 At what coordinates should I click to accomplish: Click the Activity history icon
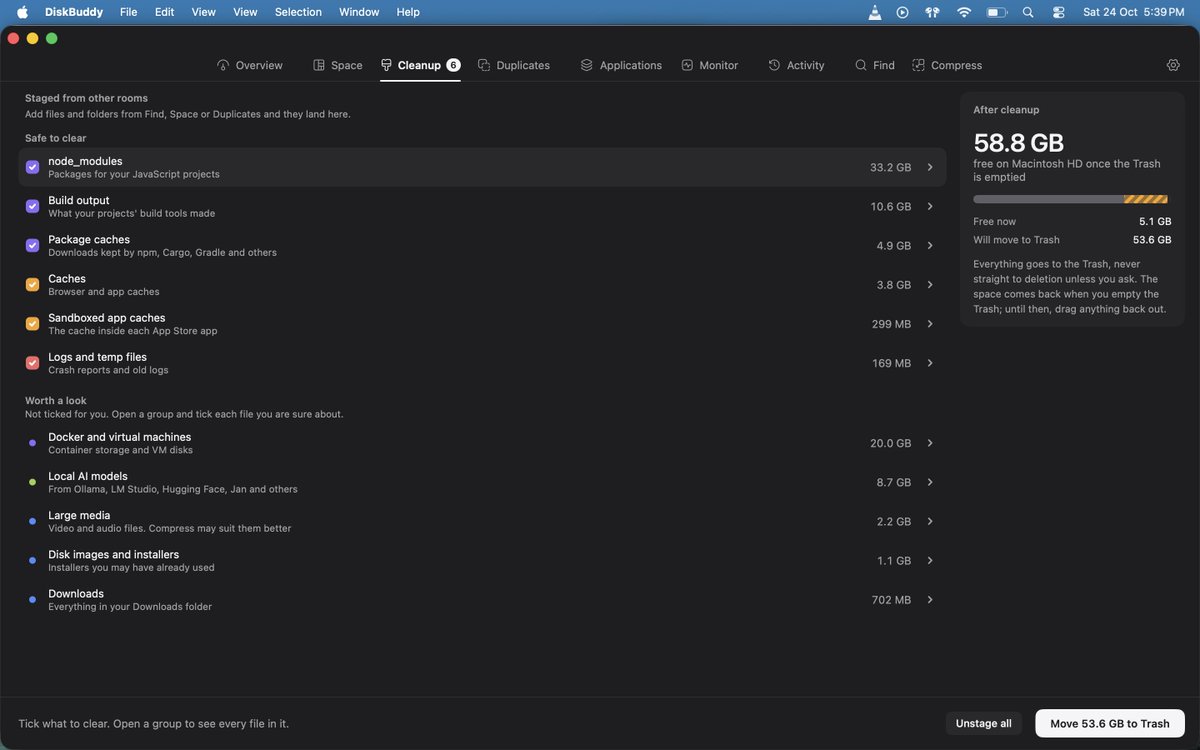774,65
